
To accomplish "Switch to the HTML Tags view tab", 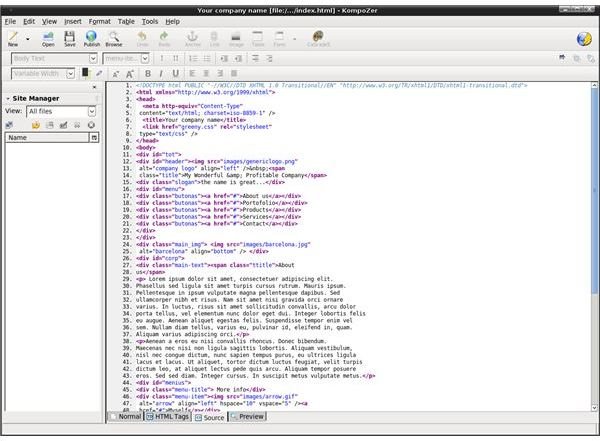I will [x=168, y=416].
